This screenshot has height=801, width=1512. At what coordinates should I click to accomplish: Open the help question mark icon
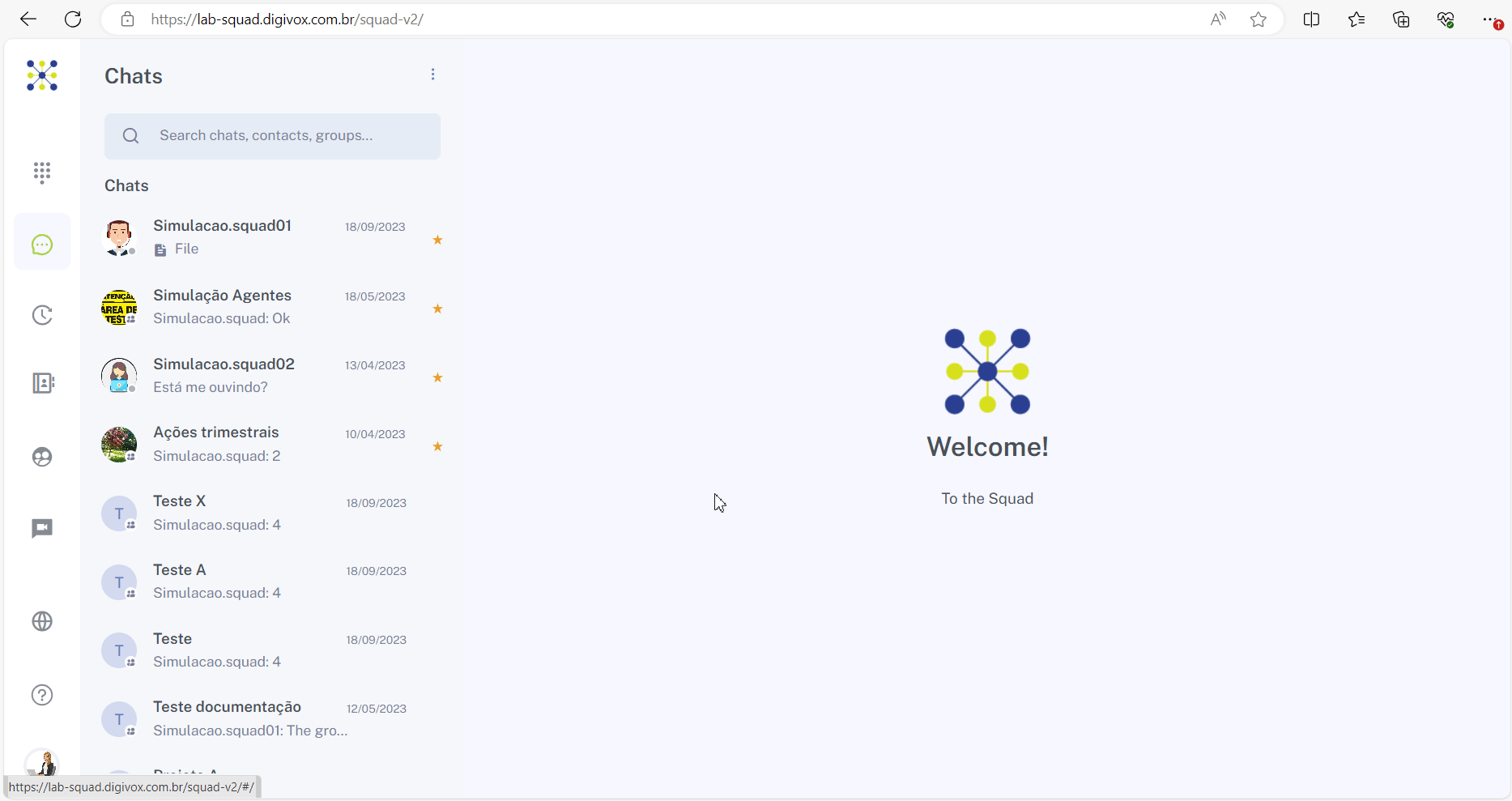(42, 695)
